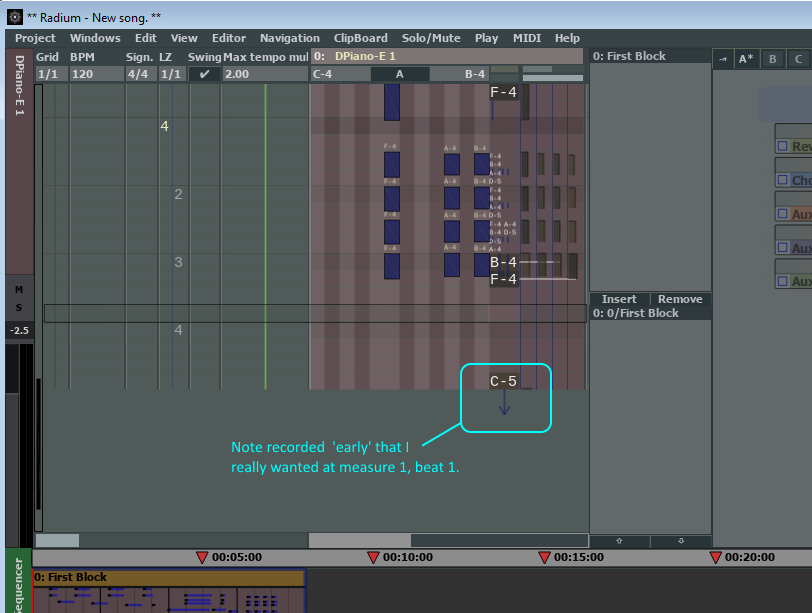Click the right-arrow icon beside A*
This screenshot has height=613, width=812.
click(722, 58)
